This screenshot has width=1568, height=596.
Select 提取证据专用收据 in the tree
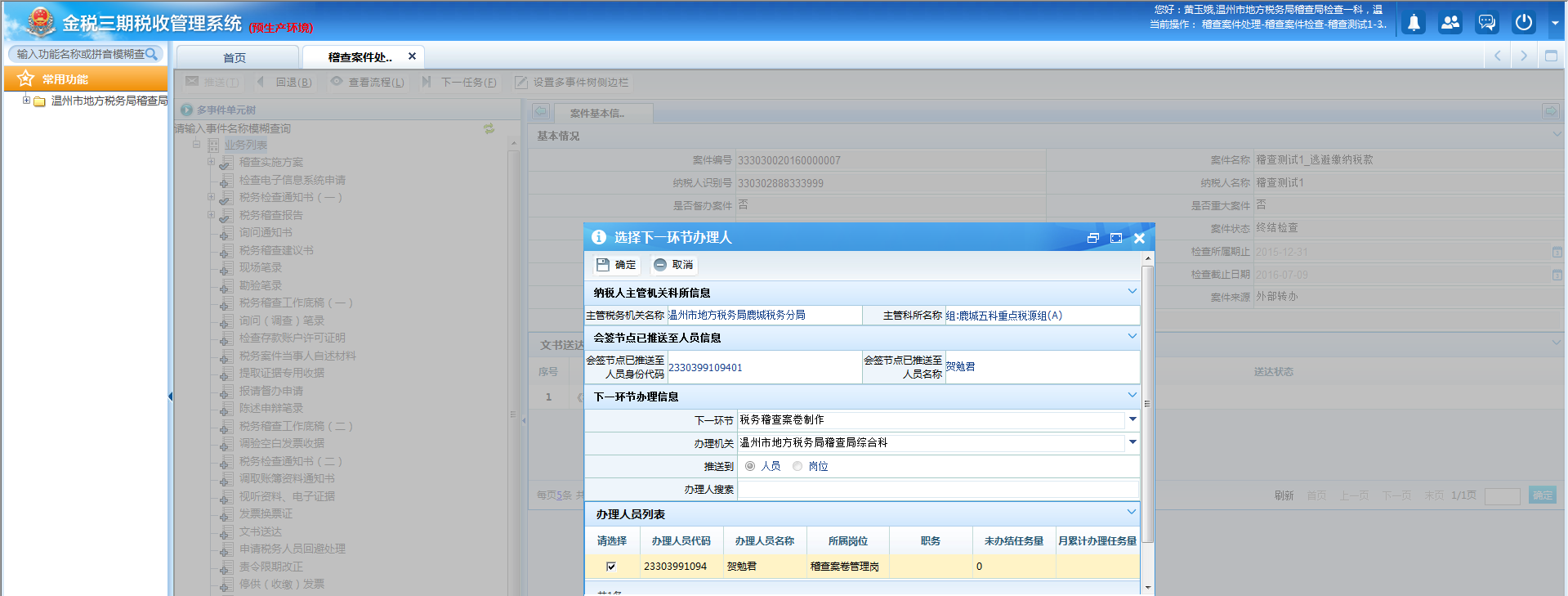click(282, 374)
